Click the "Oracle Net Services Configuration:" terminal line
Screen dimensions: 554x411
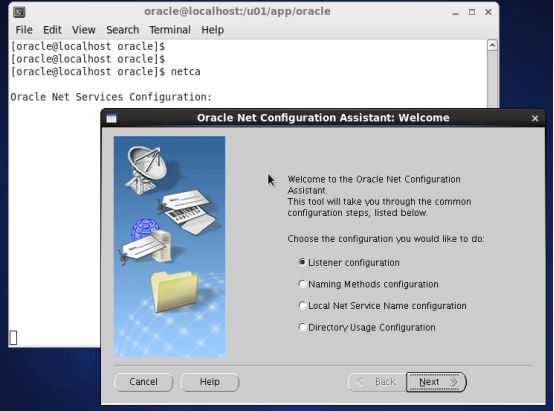[111, 97]
